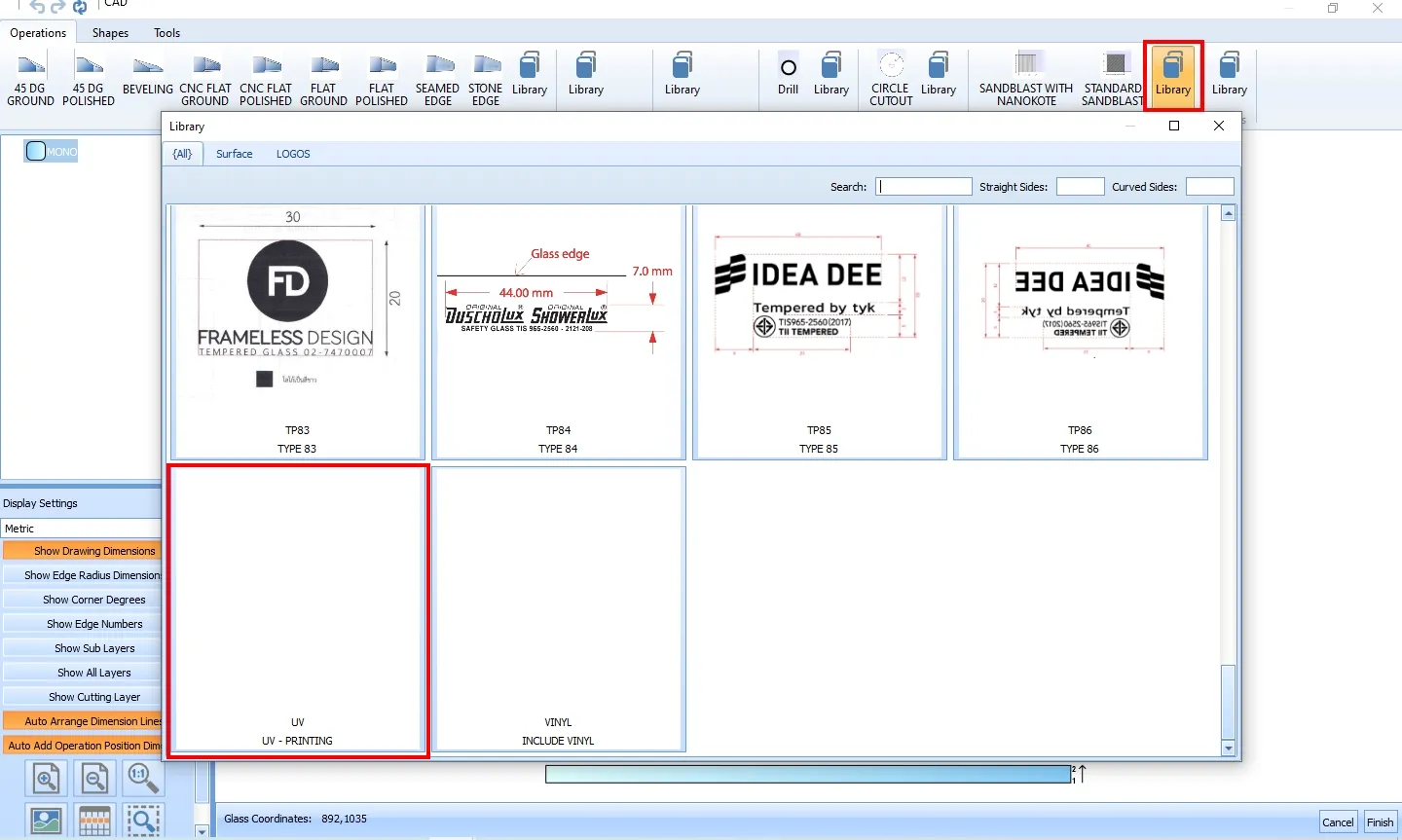Click the grid table icon
Viewport: 1402px width, 840px height.
[x=95, y=821]
